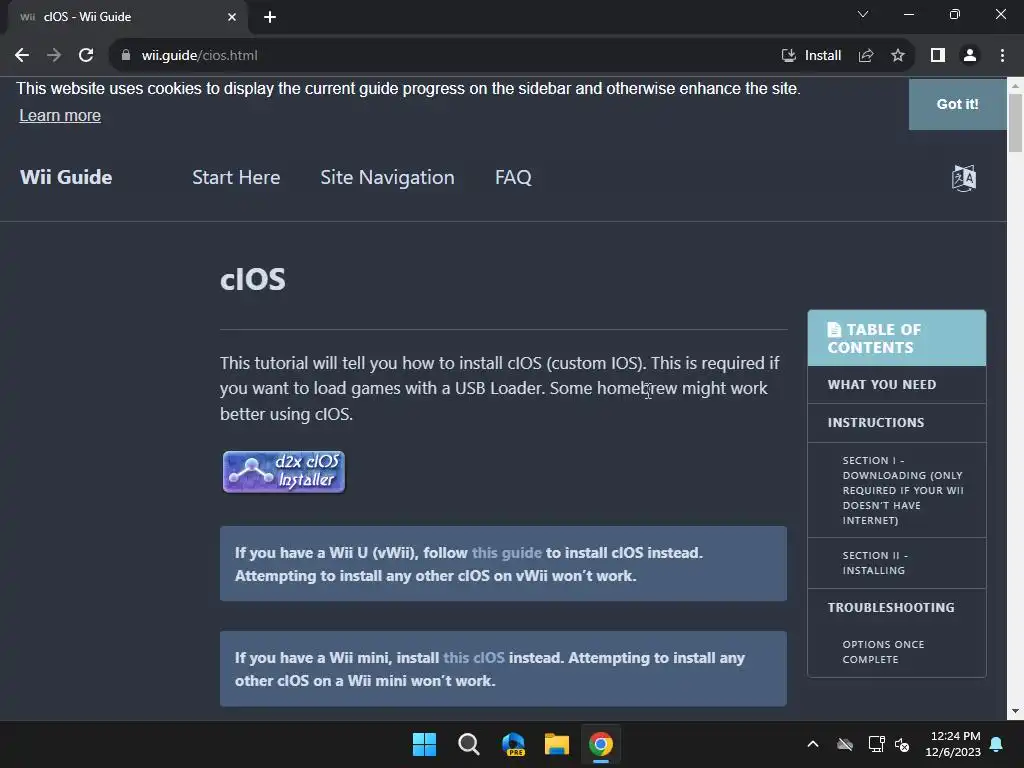Image resolution: width=1024 pixels, height=768 pixels.
Task: Dismiss cookie notice with Got it!
Action: point(957,104)
